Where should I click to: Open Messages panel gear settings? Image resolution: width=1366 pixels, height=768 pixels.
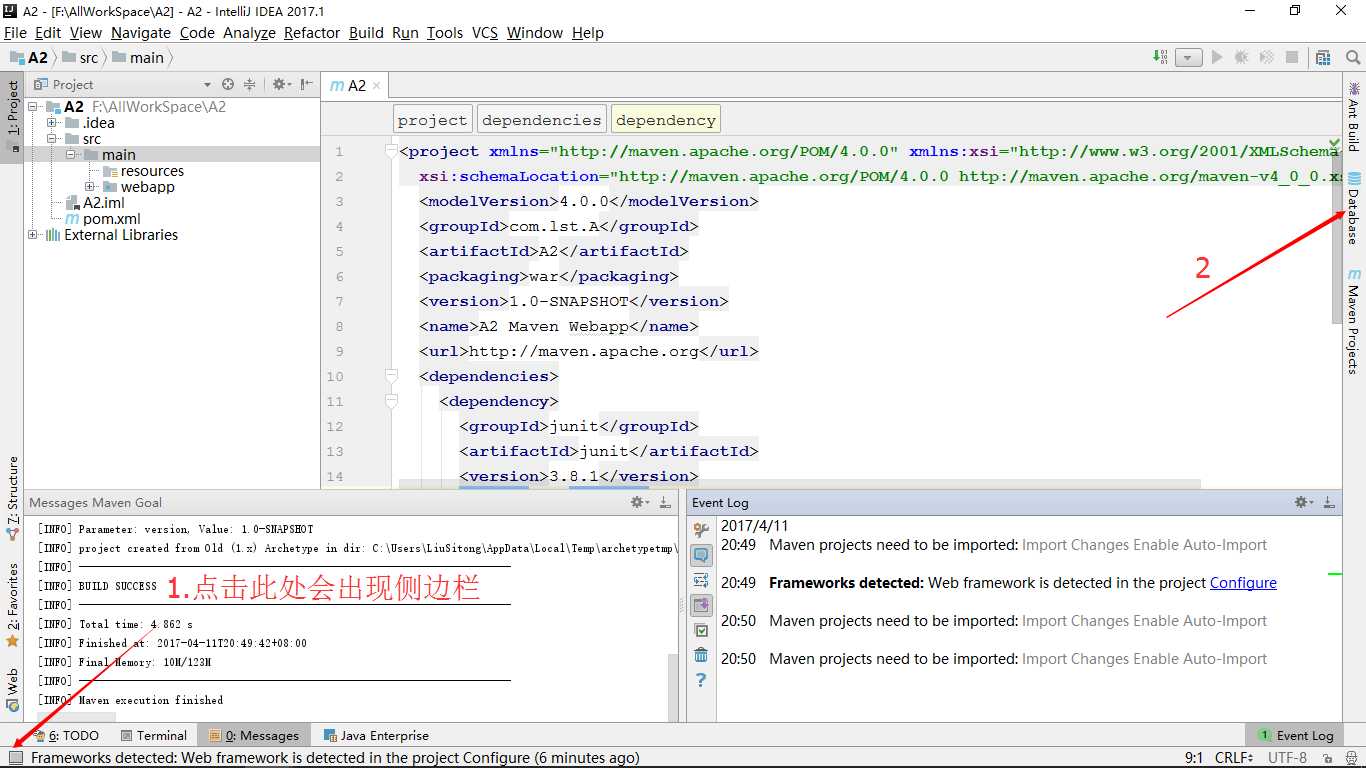tap(640, 502)
